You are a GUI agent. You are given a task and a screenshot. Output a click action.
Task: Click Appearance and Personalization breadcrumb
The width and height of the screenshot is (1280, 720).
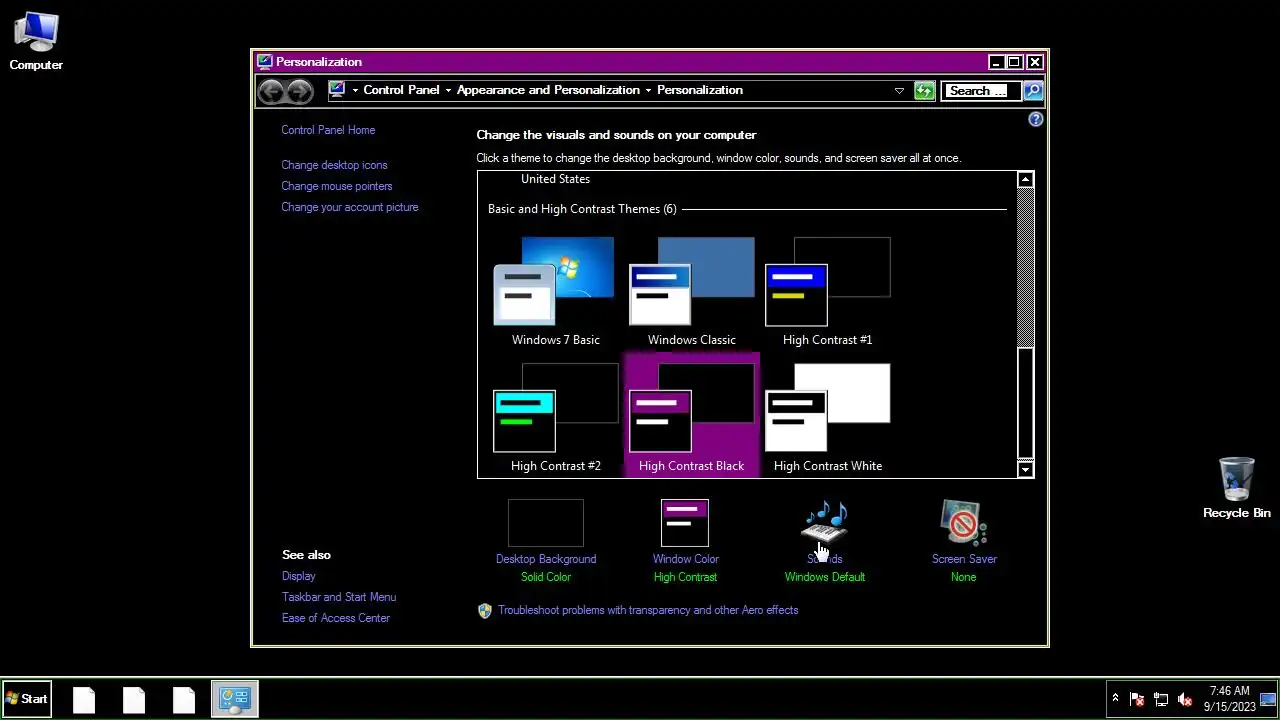(548, 90)
